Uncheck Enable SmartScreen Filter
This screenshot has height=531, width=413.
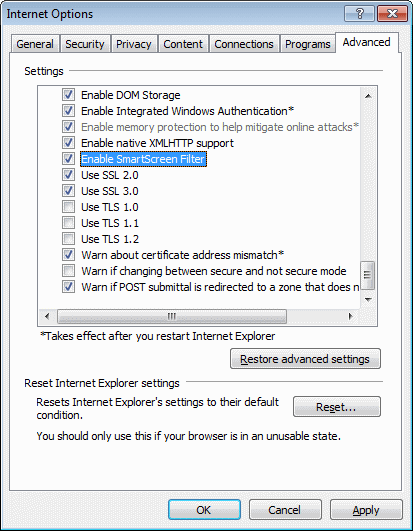68,158
